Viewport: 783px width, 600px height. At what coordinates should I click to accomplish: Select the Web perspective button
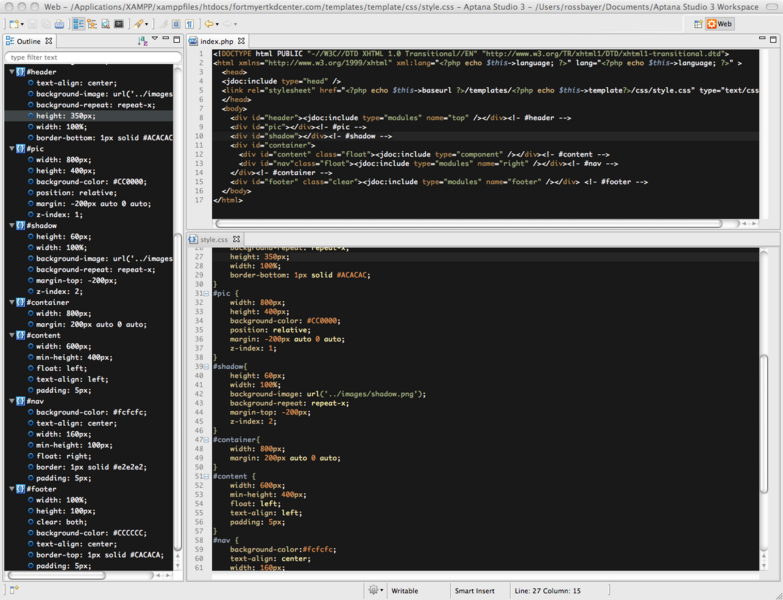[720, 24]
